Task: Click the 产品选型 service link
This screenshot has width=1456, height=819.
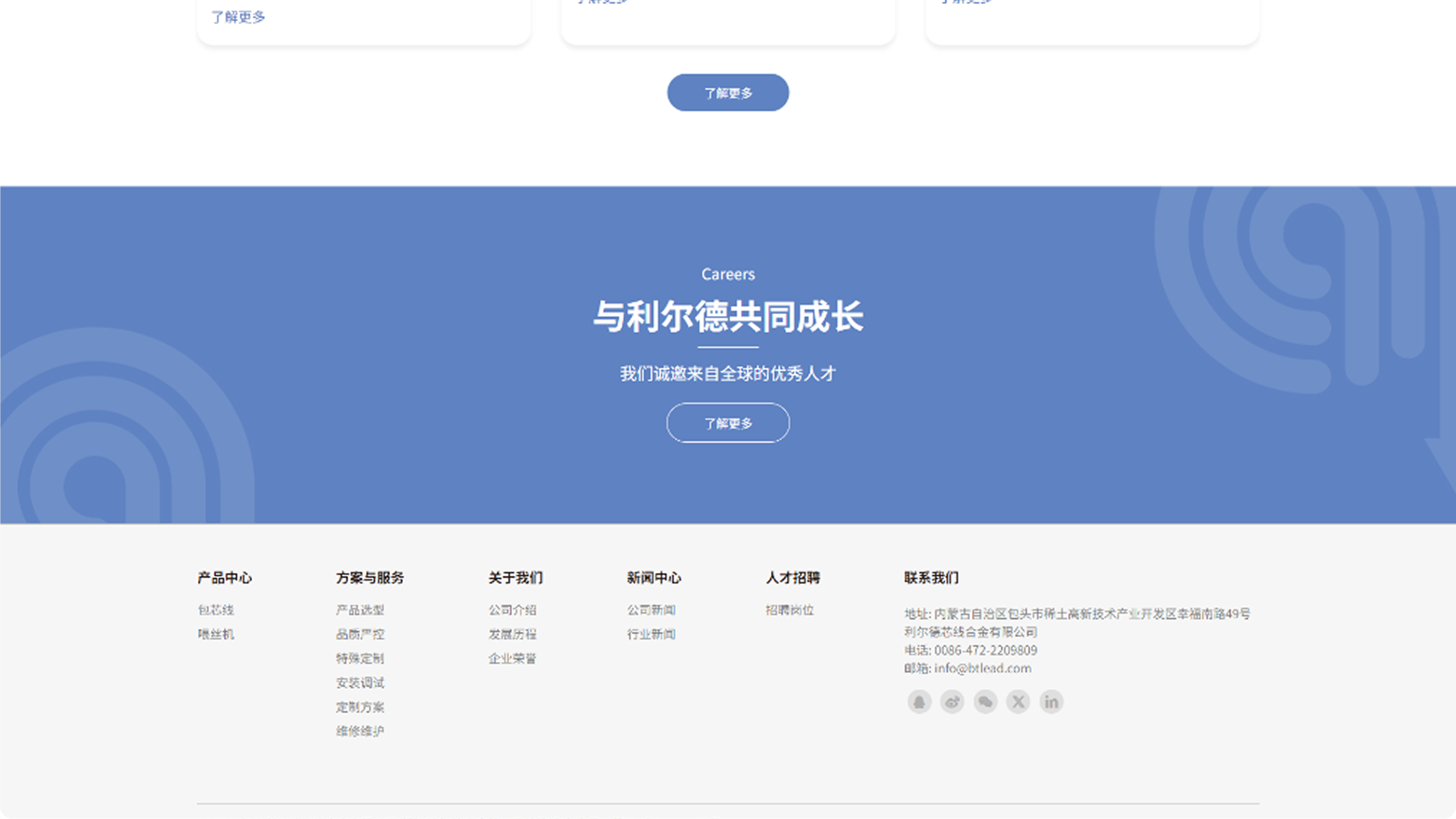Action: pyautogui.click(x=361, y=610)
